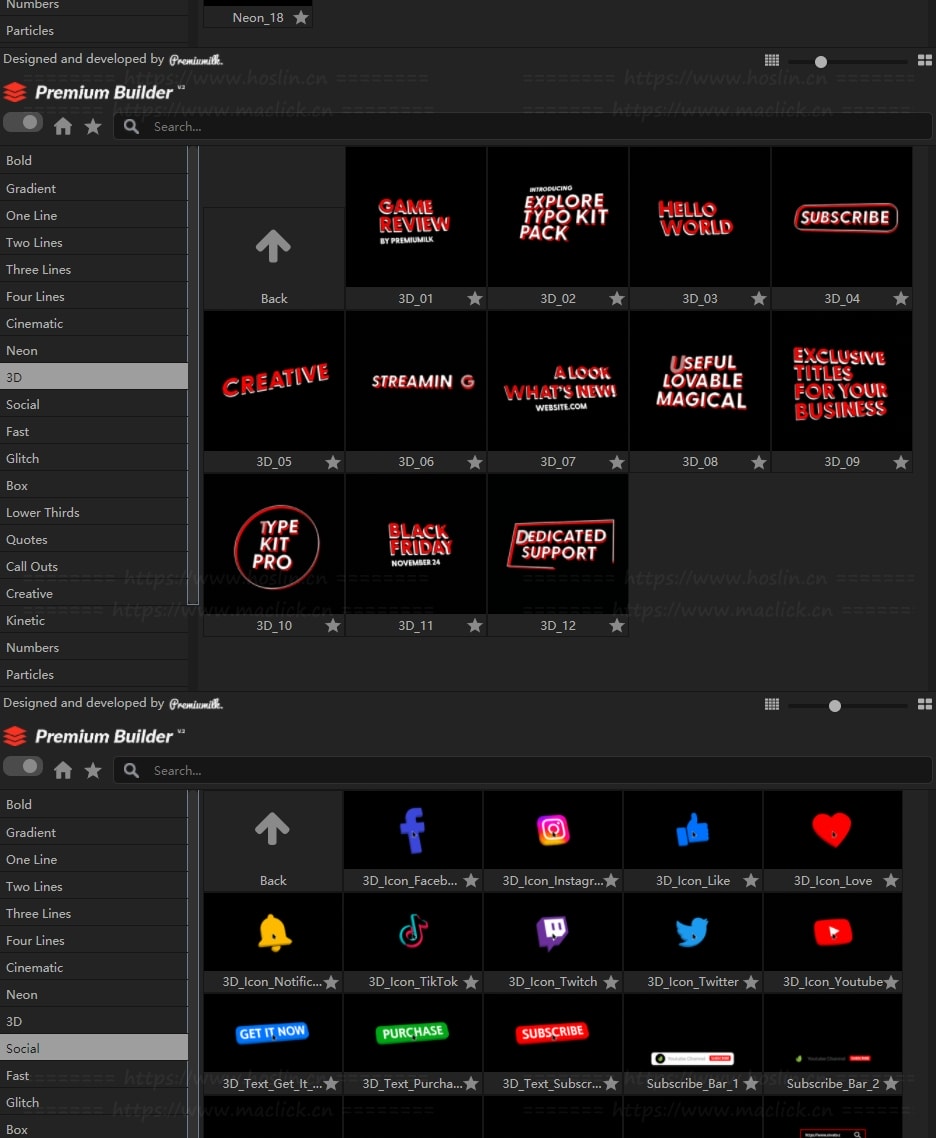Flip the toggle switch in the Social category panel
Viewport: 936px width, 1138px height.
22,766
